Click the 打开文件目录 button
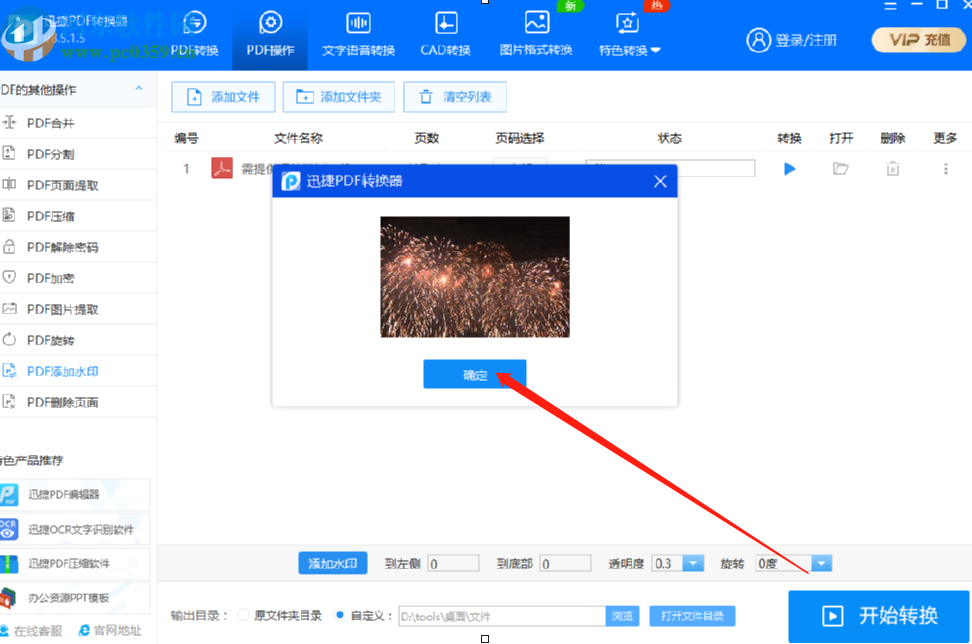 692,616
